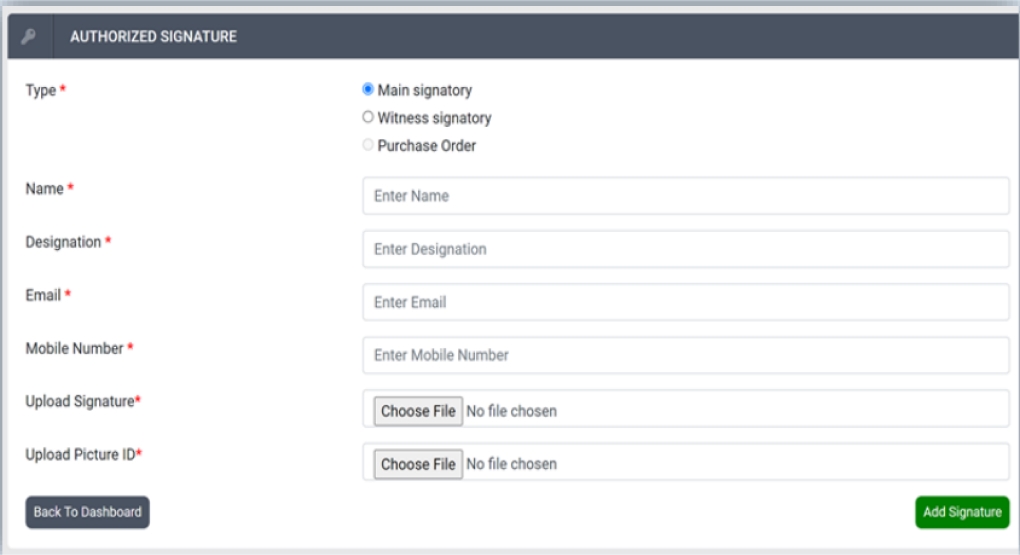Click the Upload Signature label

tap(80, 401)
